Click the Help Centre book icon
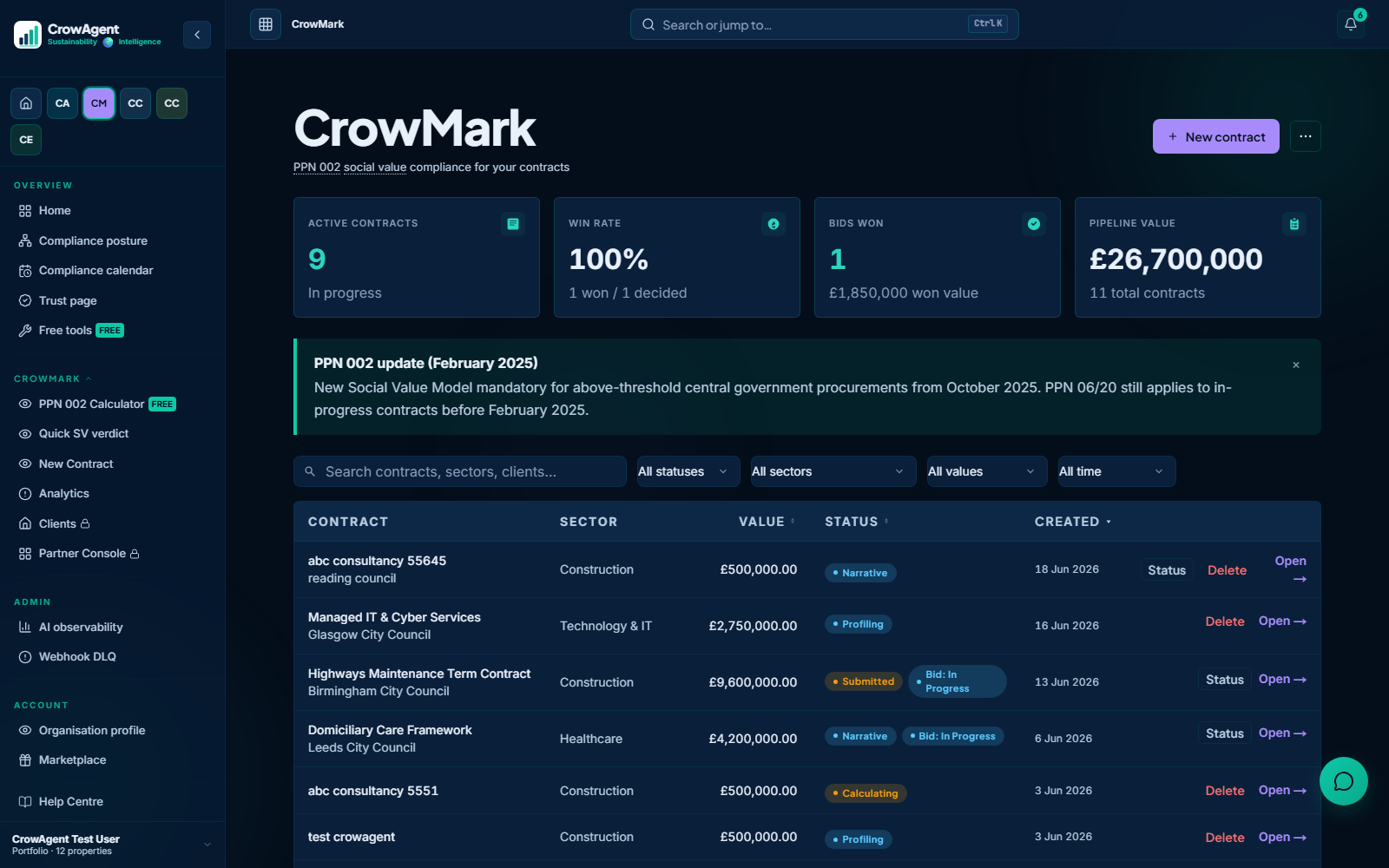The height and width of the screenshot is (868, 1389). click(25, 802)
